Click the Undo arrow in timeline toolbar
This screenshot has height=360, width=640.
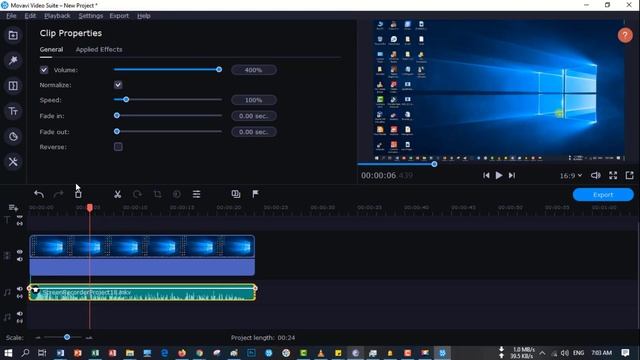[39, 194]
